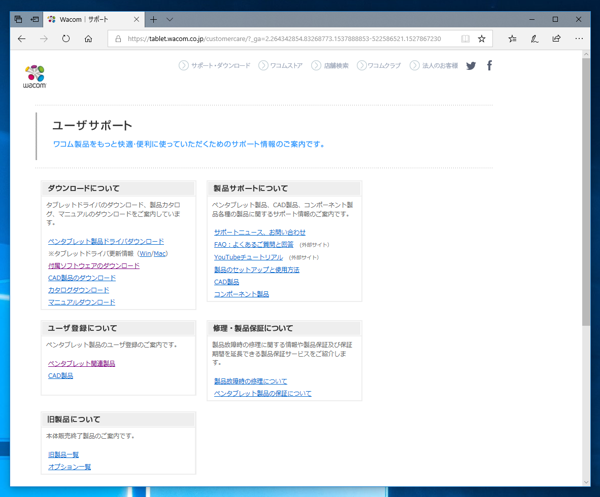Reload the page with Refresh icon
600x497 pixels.
[66, 39]
